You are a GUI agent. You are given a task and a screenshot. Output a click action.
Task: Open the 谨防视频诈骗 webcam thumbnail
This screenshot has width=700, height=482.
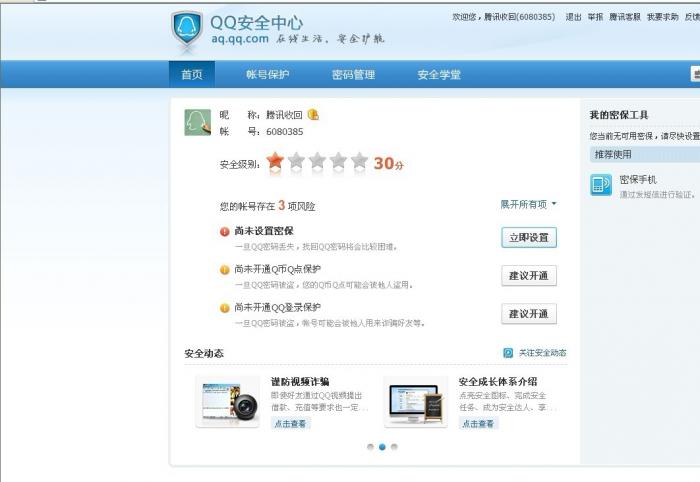pos(227,401)
